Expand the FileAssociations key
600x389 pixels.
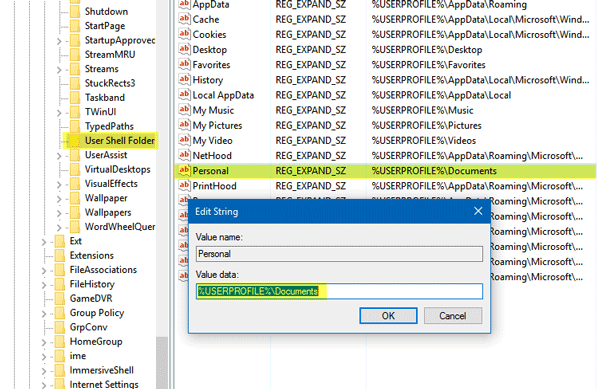[x=44, y=270]
